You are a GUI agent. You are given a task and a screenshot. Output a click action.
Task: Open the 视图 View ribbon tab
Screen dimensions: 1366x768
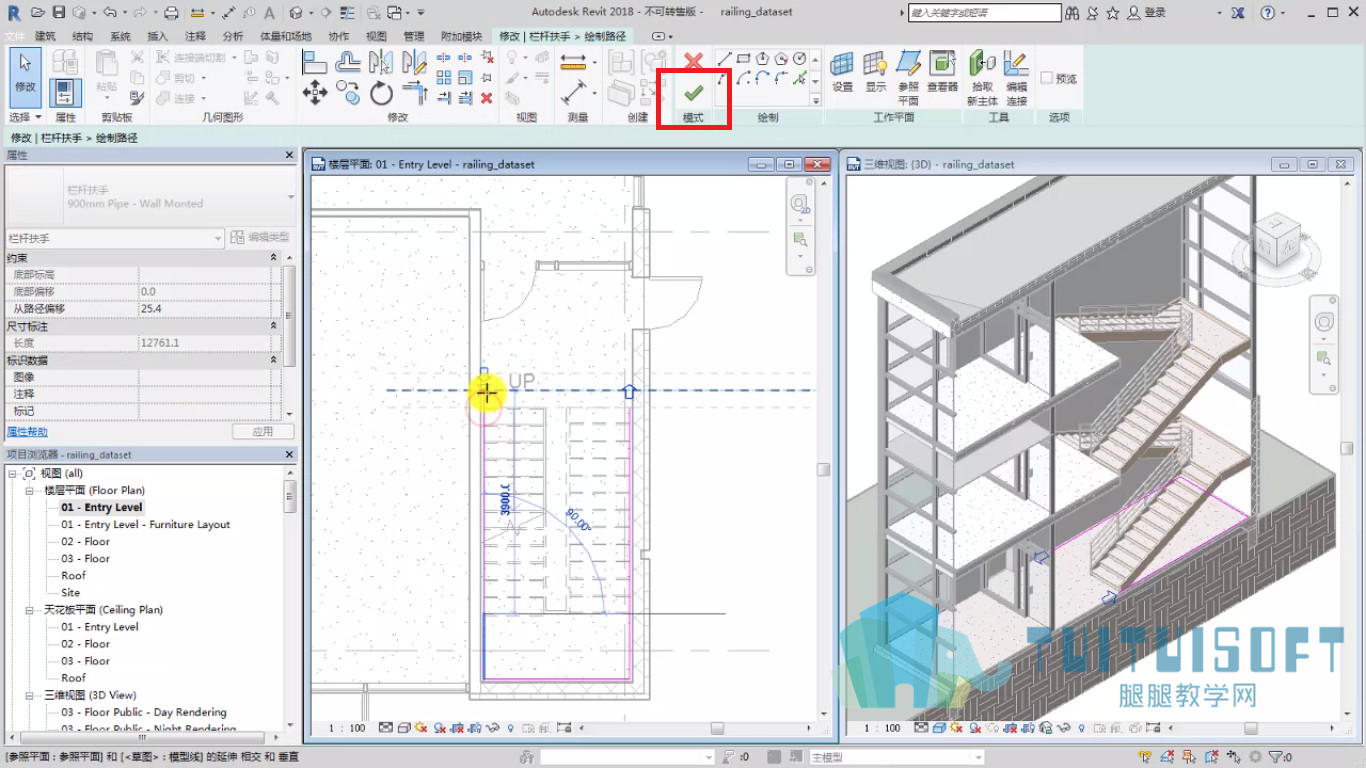pos(376,36)
